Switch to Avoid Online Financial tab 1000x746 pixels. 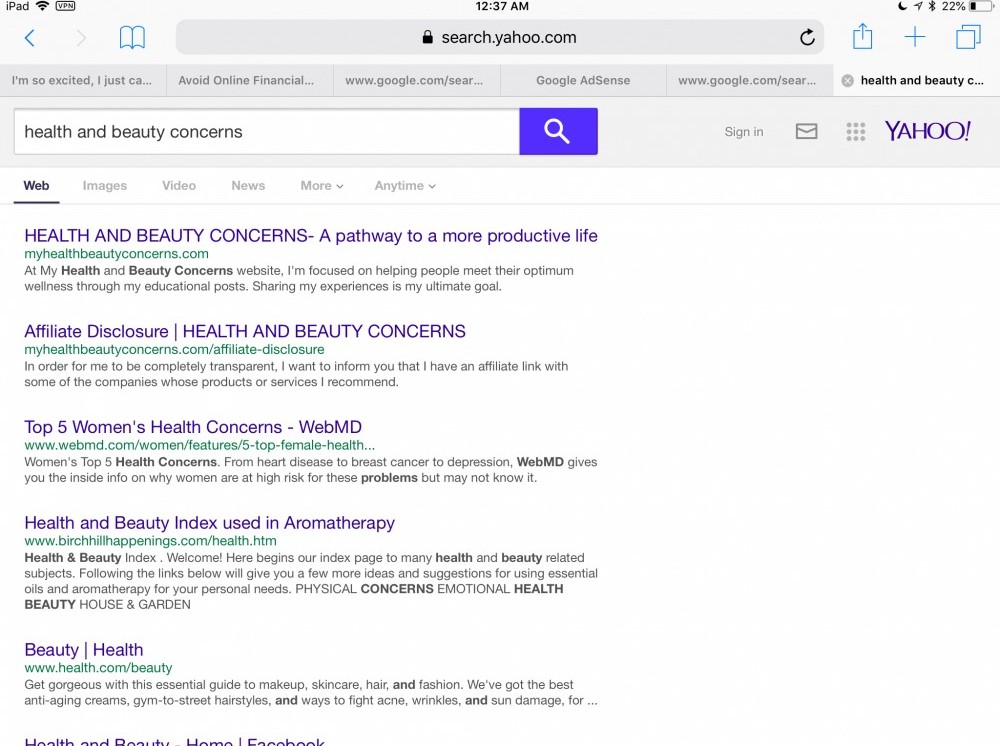click(x=249, y=80)
